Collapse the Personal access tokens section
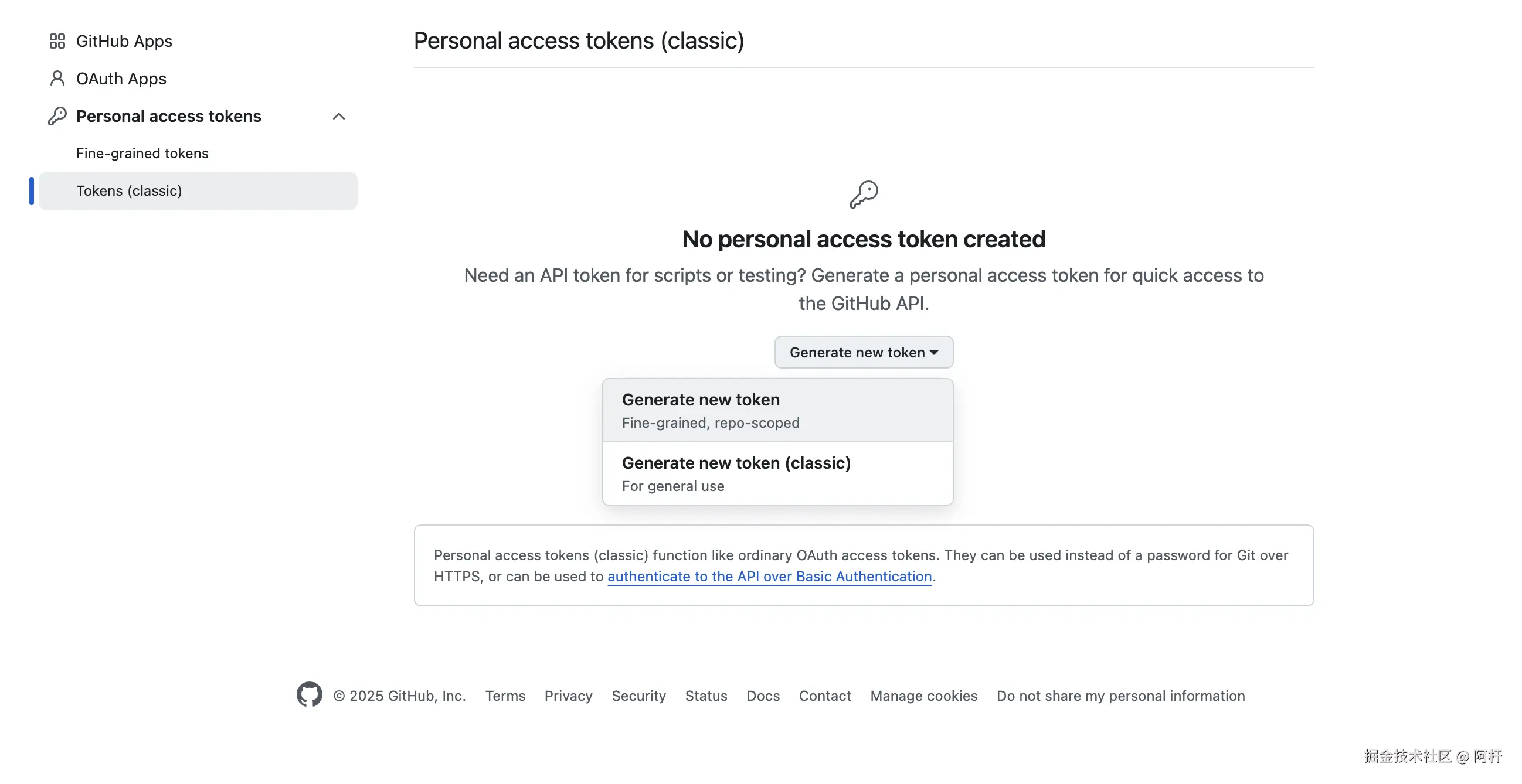Screen dimensions: 1522x784 [338, 116]
